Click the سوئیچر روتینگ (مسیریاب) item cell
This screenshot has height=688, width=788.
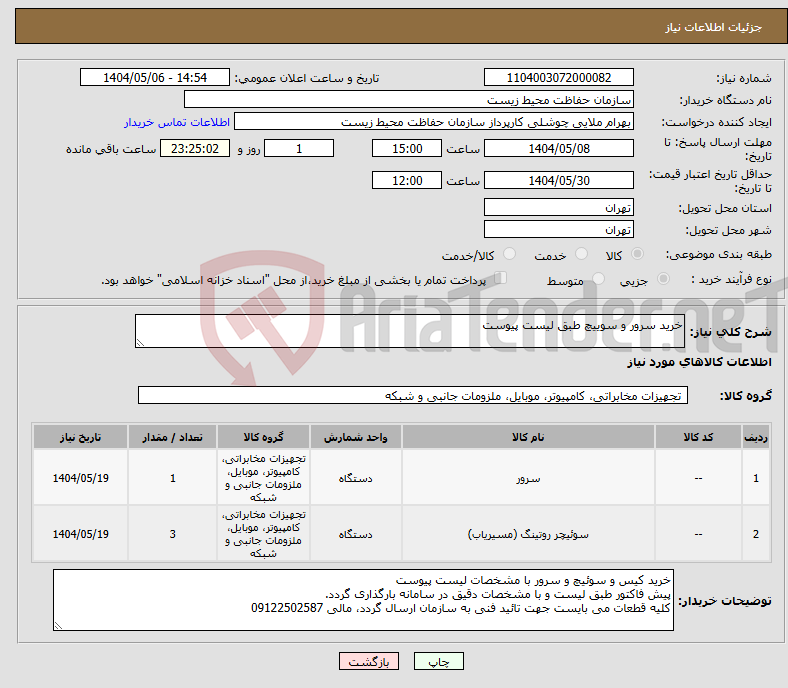[528, 534]
